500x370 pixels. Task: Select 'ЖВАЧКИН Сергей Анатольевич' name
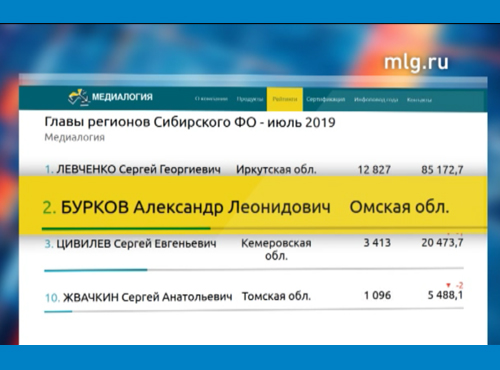click(148, 297)
